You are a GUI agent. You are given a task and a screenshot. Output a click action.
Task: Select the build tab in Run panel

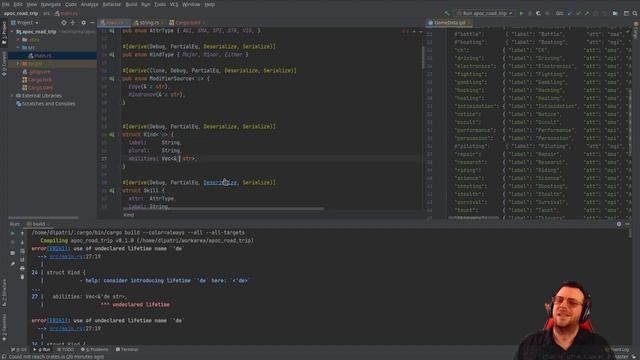pos(38,224)
